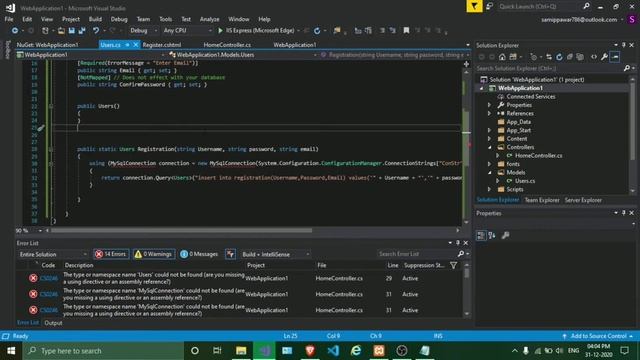640x360 pixels.
Task: Open the Debug configuration dropdown
Action: (143, 31)
